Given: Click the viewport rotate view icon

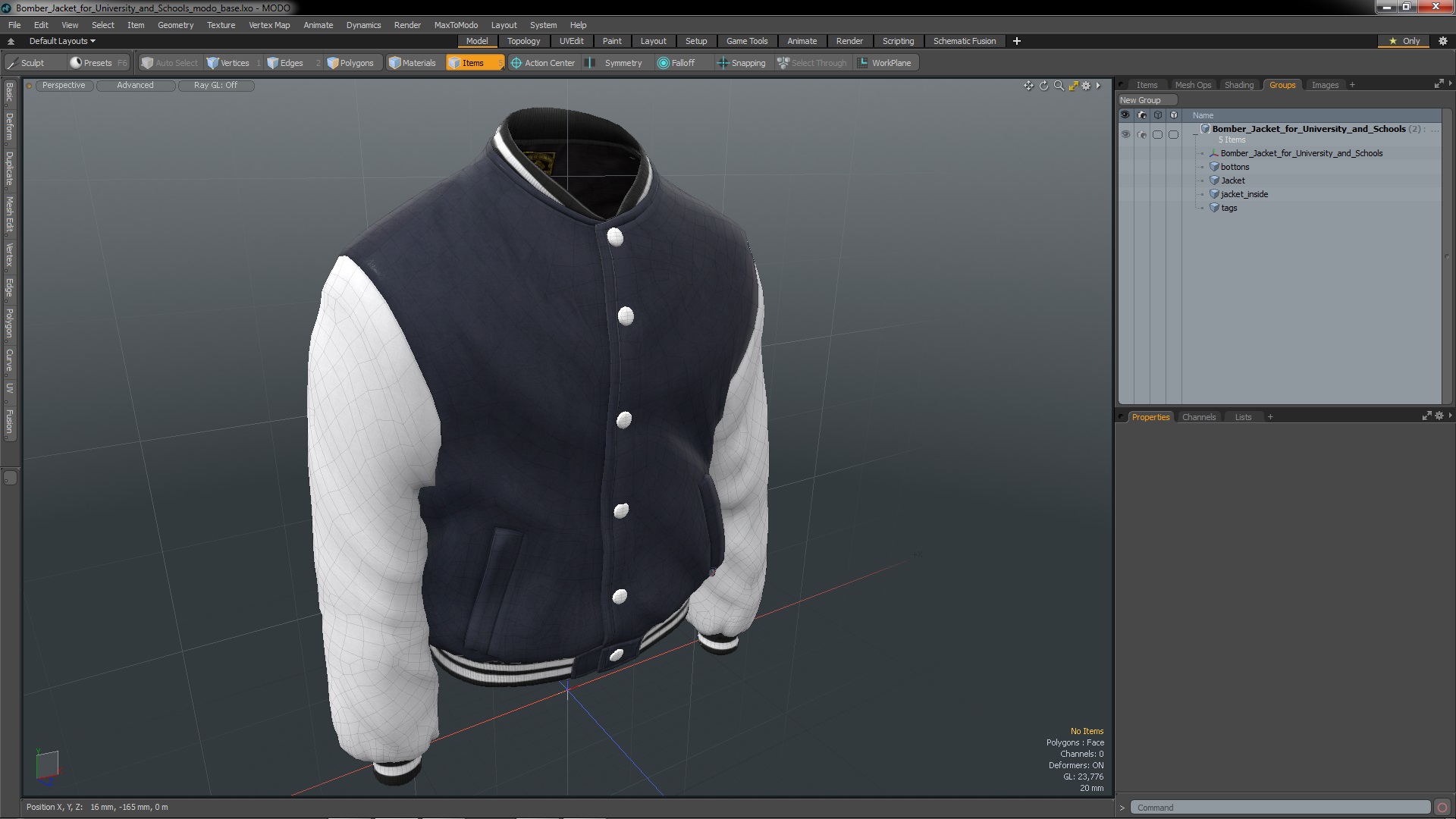Looking at the screenshot, I should coord(1043,86).
